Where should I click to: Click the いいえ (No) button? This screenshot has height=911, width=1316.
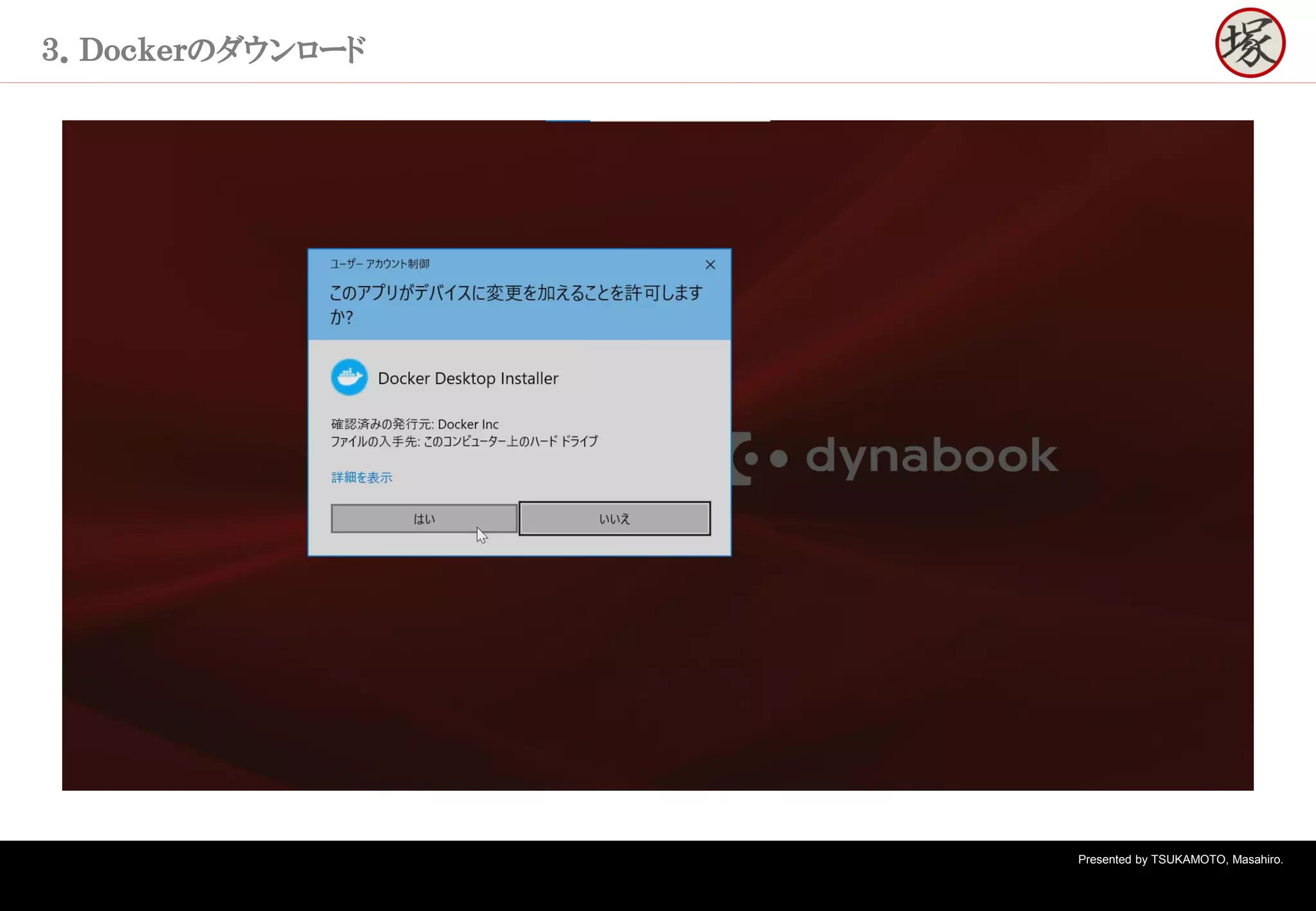pyautogui.click(x=614, y=518)
